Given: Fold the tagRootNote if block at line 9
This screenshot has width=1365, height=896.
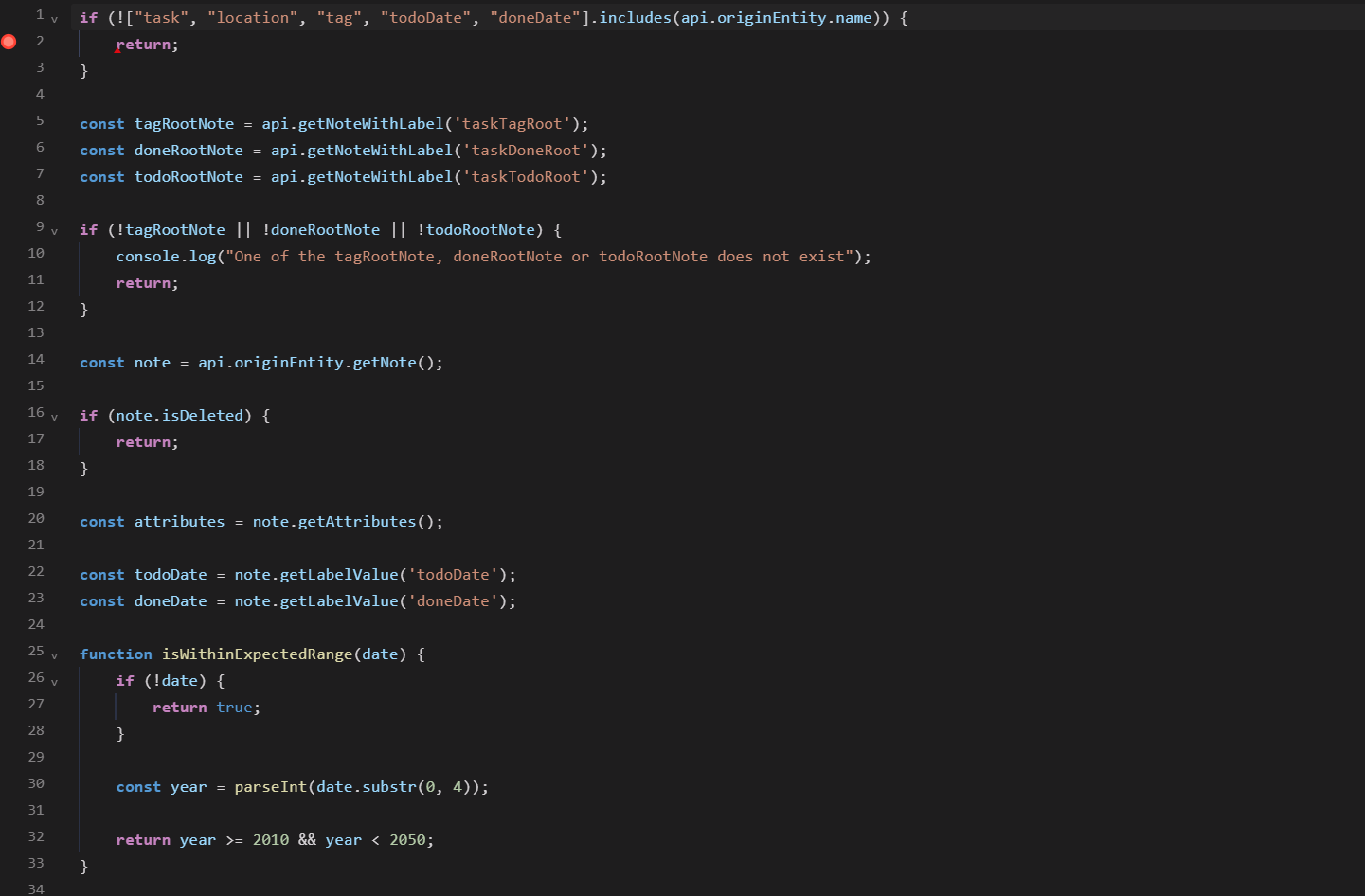Looking at the screenshot, I should (54, 231).
